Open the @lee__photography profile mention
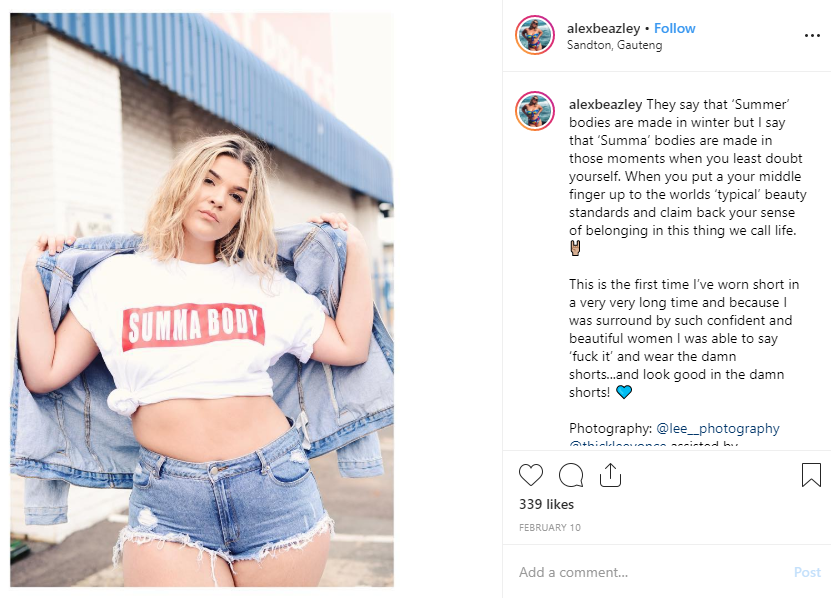The image size is (831, 598). (718, 428)
